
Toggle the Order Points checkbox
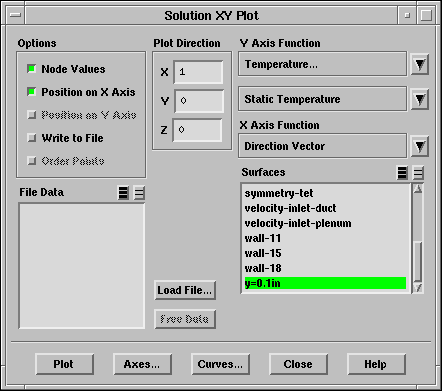[31, 161]
